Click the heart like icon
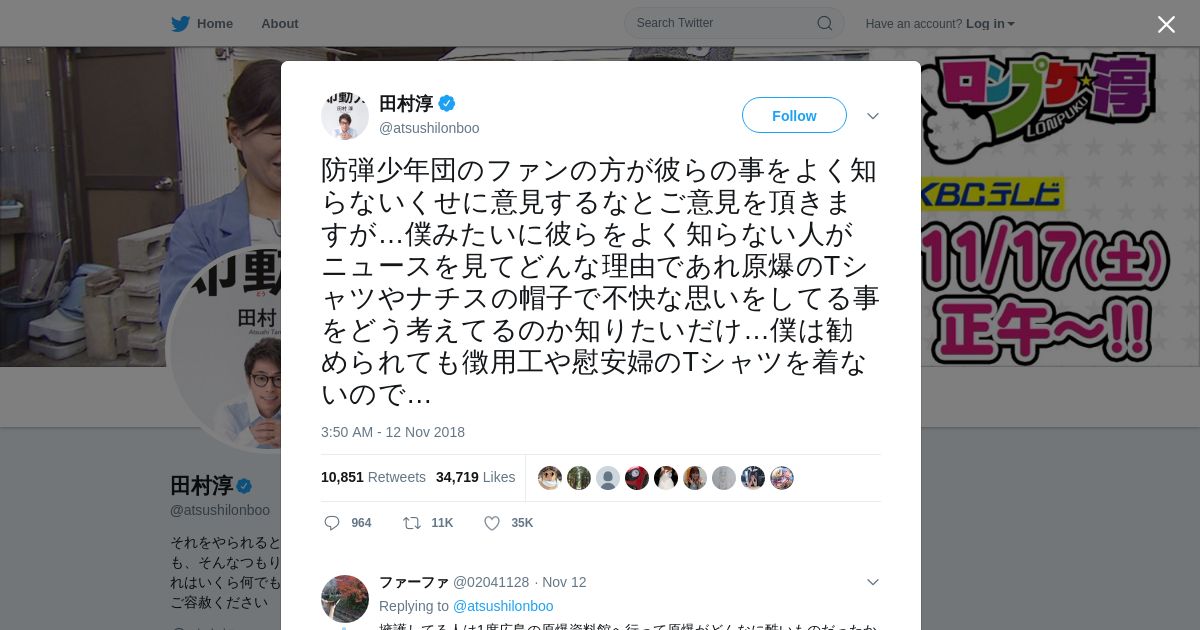The image size is (1200, 630). pyautogui.click(x=492, y=523)
